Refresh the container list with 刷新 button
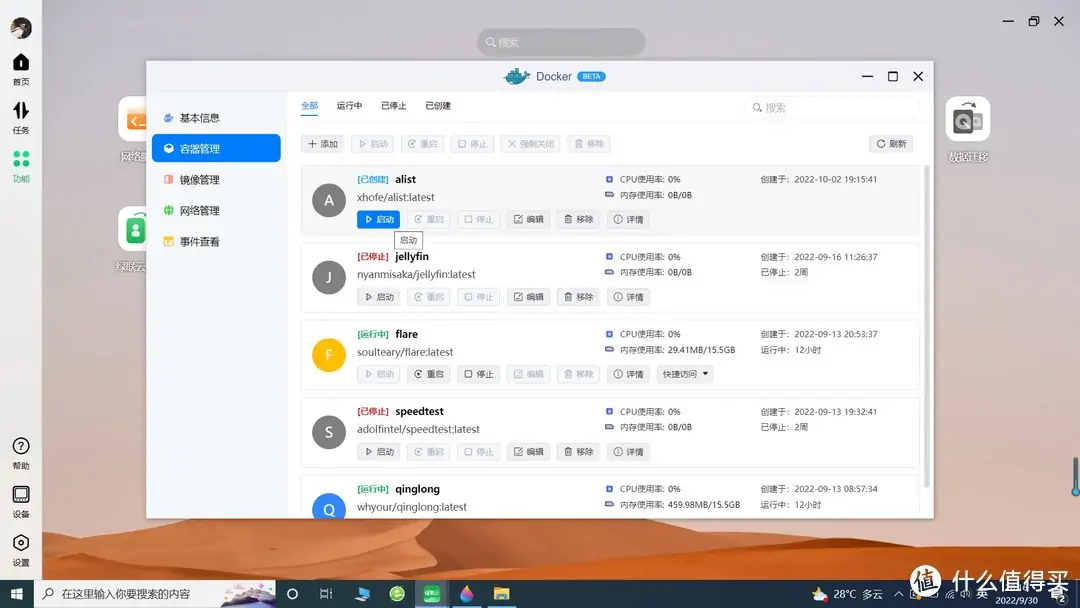The width and height of the screenshot is (1080, 608). 889,143
